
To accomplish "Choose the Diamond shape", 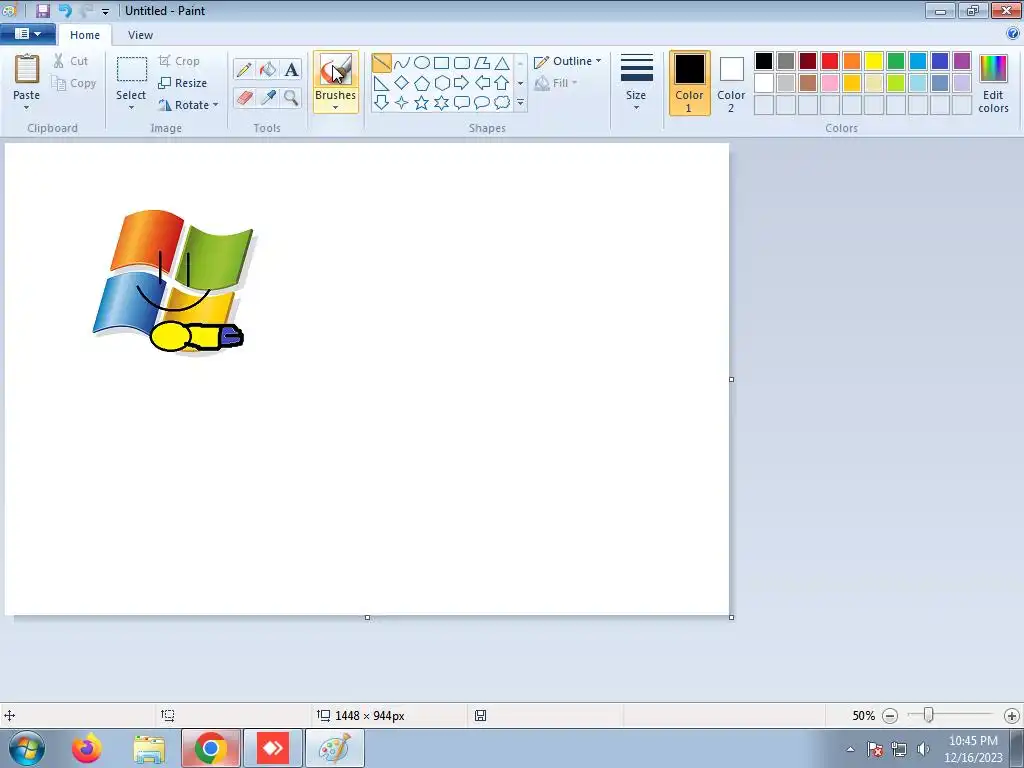I will coord(402,83).
